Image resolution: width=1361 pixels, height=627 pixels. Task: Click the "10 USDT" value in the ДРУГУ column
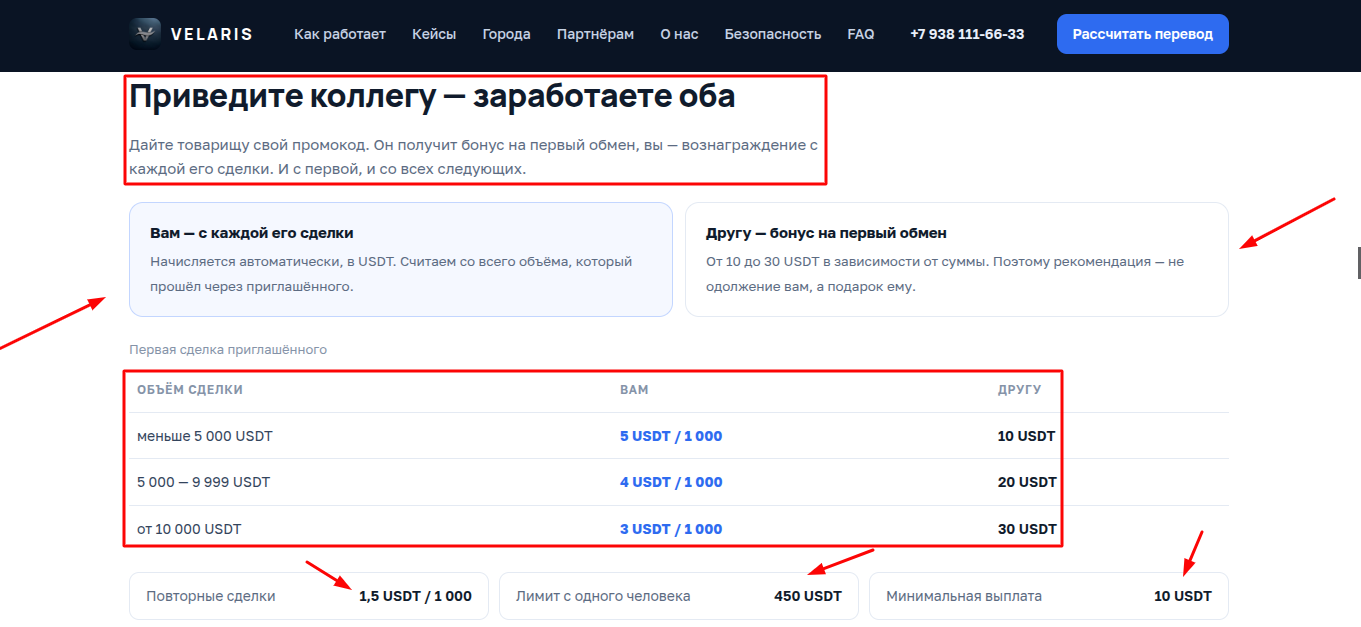tap(1027, 436)
